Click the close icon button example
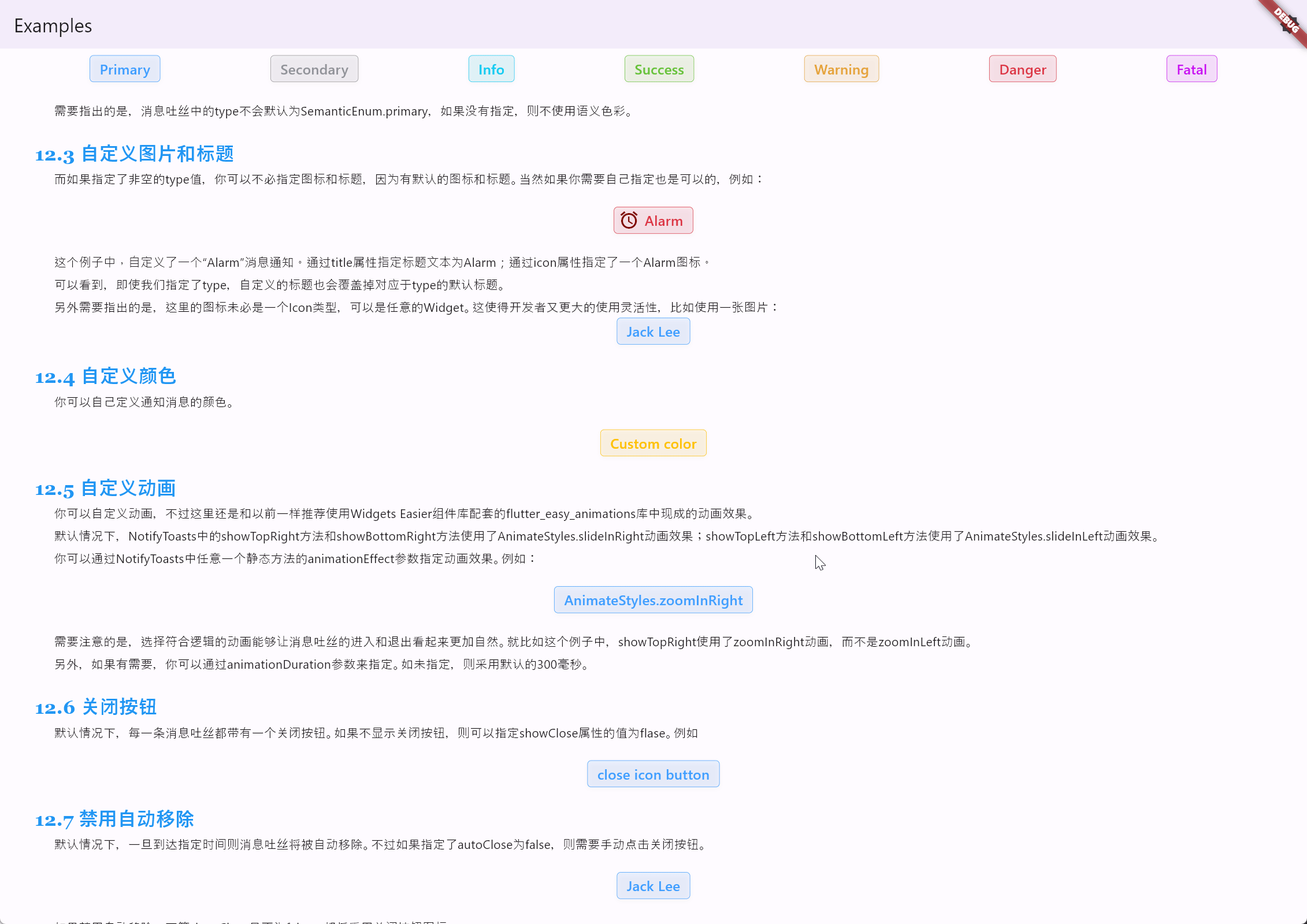The height and width of the screenshot is (924, 1307). tap(653, 774)
